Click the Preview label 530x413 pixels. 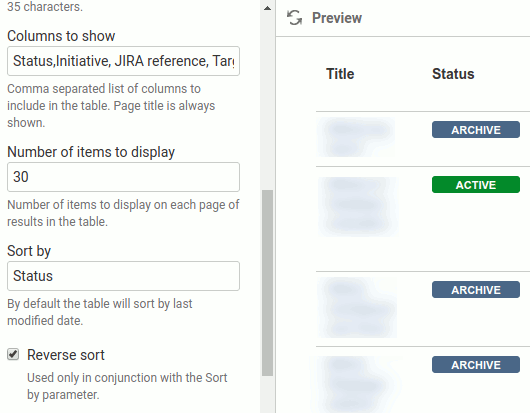point(337,18)
